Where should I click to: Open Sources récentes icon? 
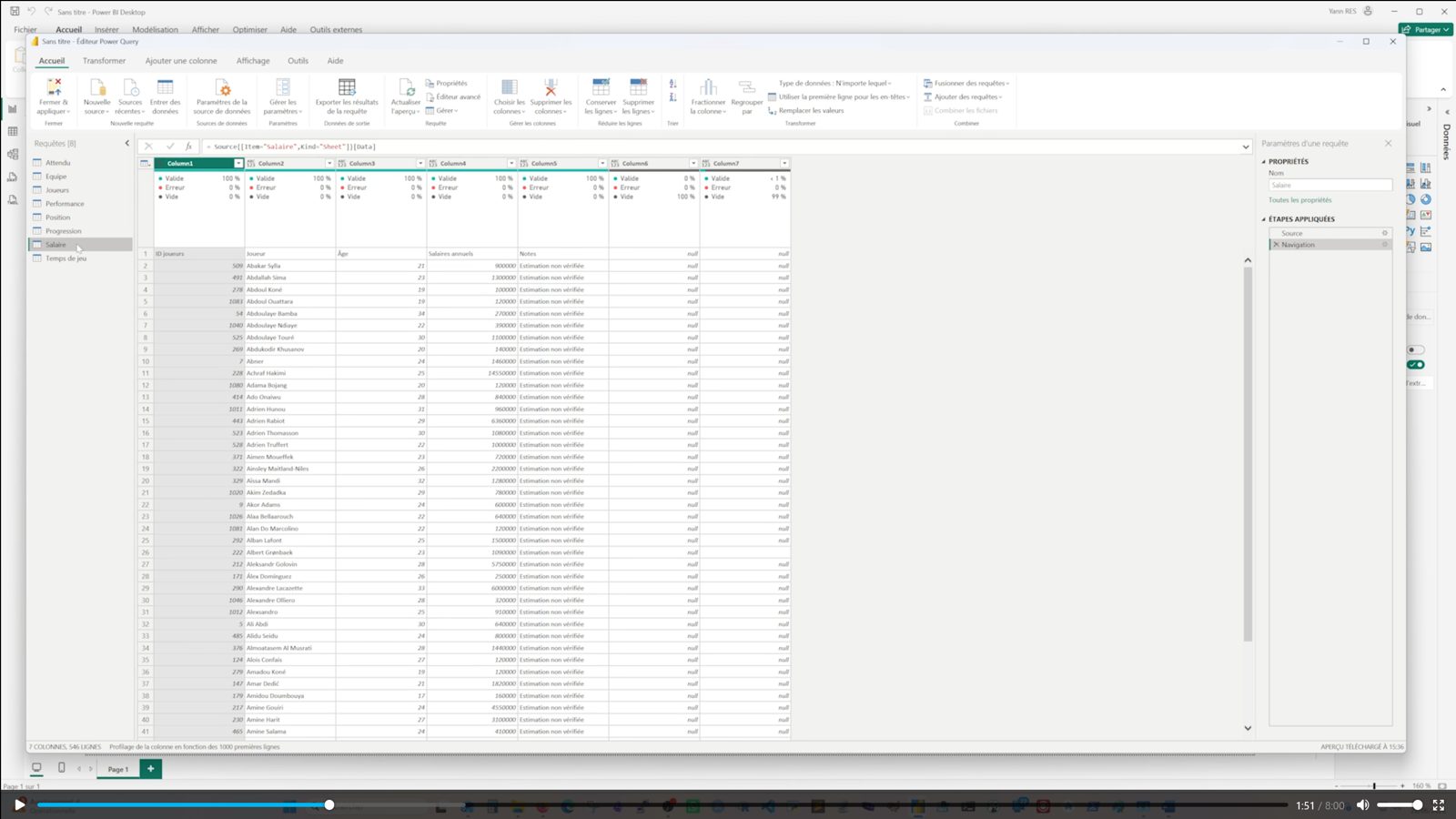pos(131,87)
